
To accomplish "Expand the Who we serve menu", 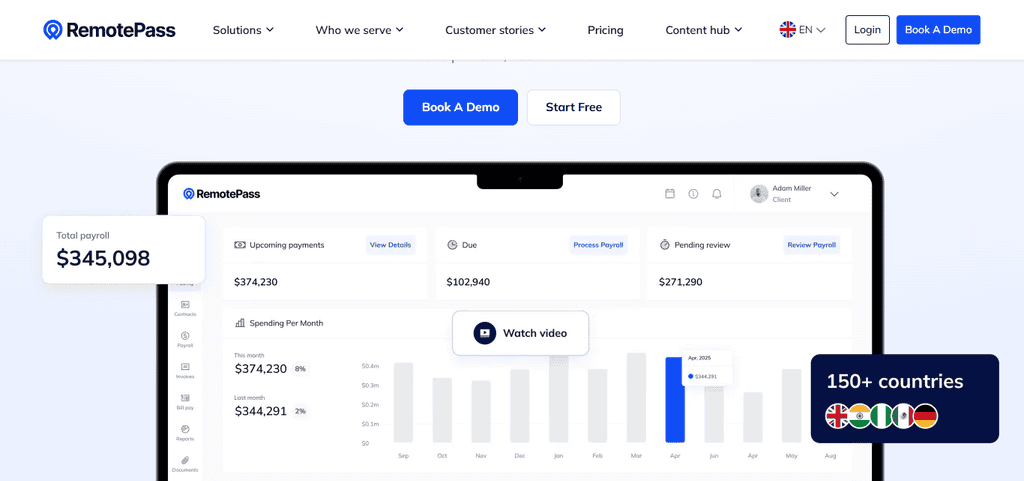I will (x=359, y=30).
